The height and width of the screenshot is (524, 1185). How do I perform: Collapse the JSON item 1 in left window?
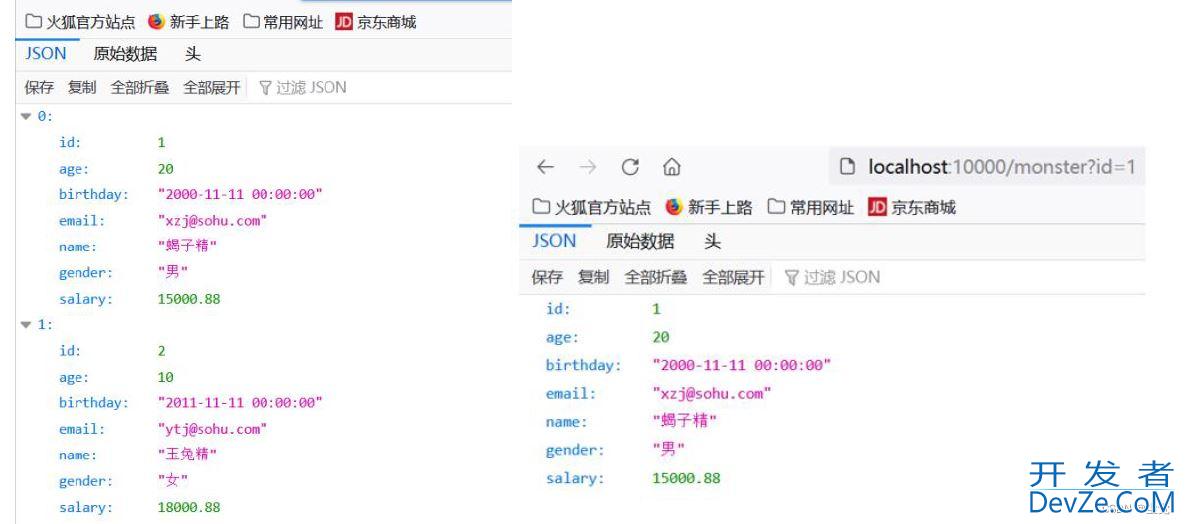[26, 324]
